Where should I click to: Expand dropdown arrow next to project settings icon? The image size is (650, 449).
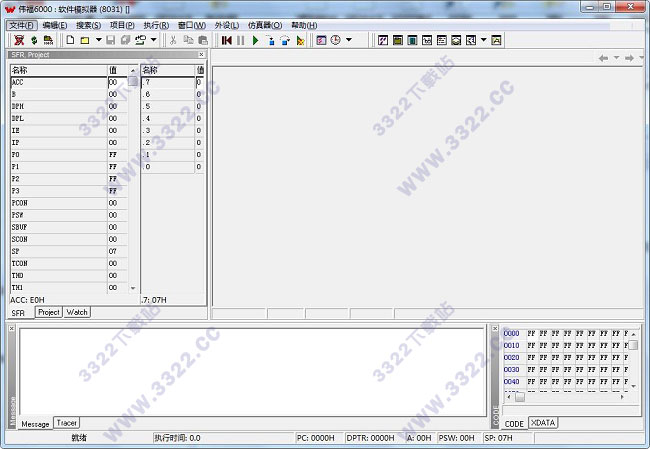coord(154,40)
